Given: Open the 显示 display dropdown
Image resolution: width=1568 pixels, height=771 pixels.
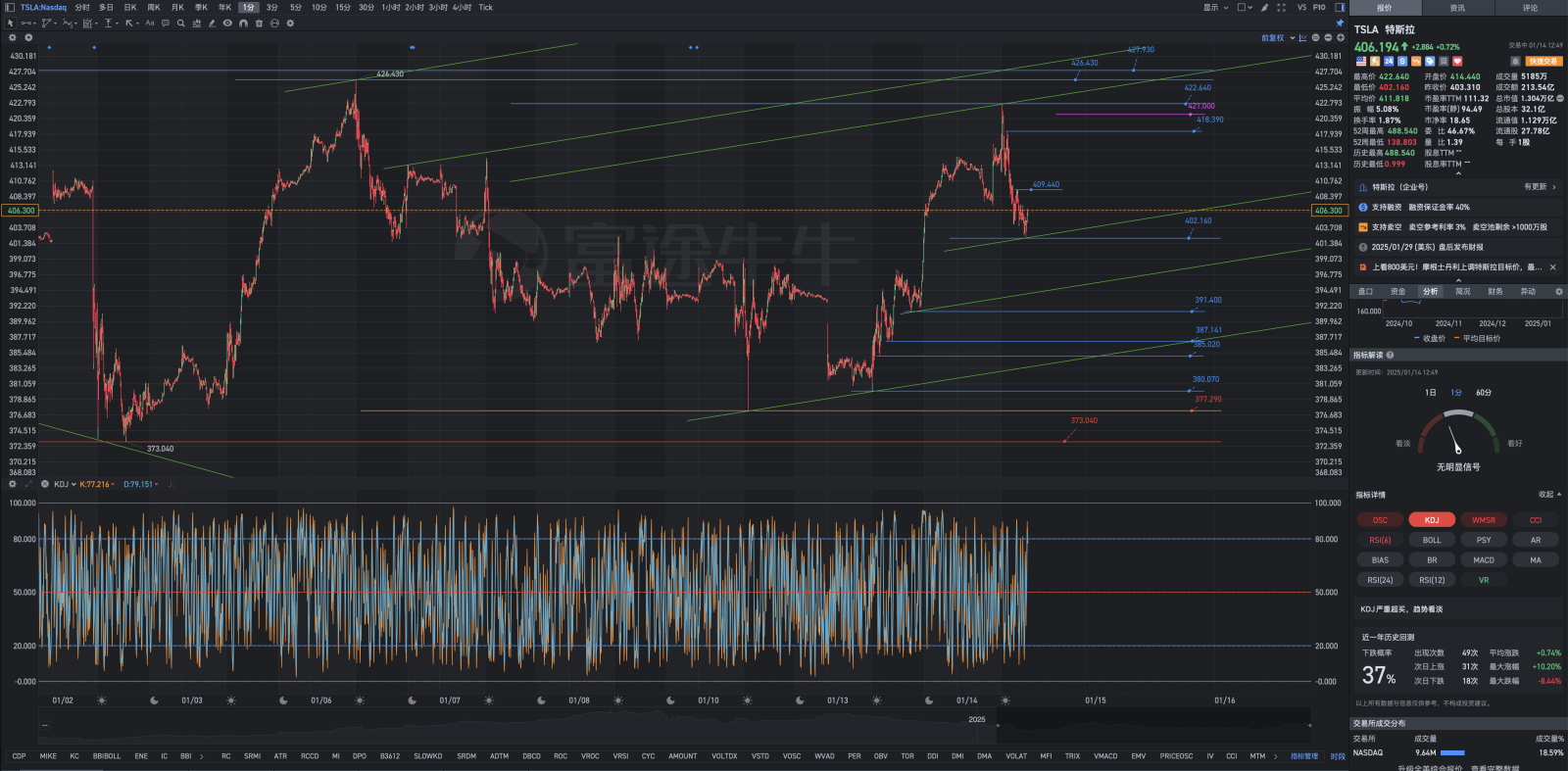Looking at the screenshot, I should 1215,7.
